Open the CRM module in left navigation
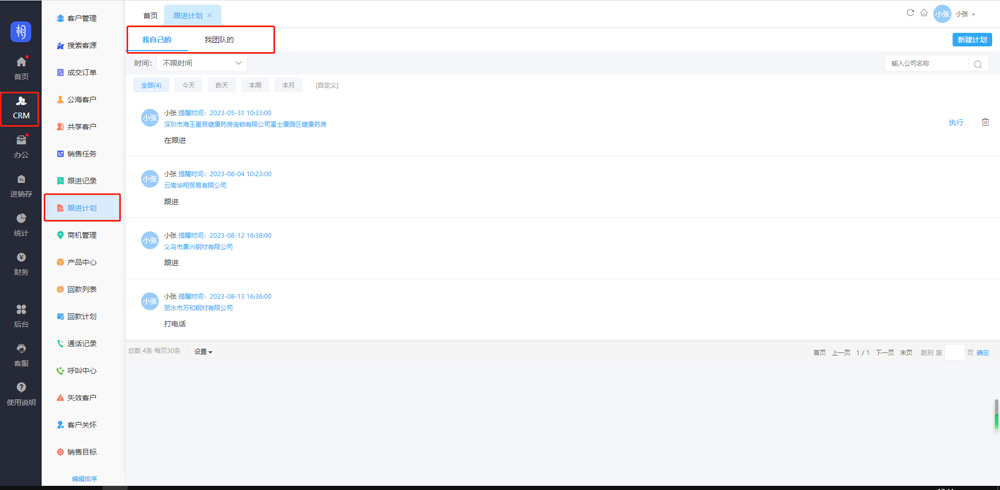The width and height of the screenshot is (1000, 490). 21,108
